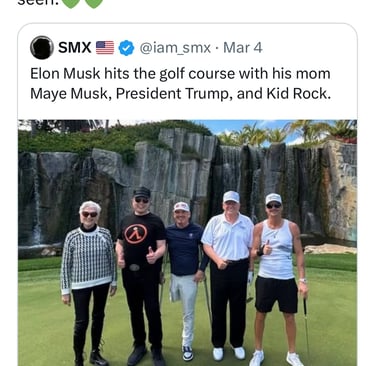Click the American flag emoji beside SMX
The width and height of the screenshot is (375, 366).
coord(105,48)
